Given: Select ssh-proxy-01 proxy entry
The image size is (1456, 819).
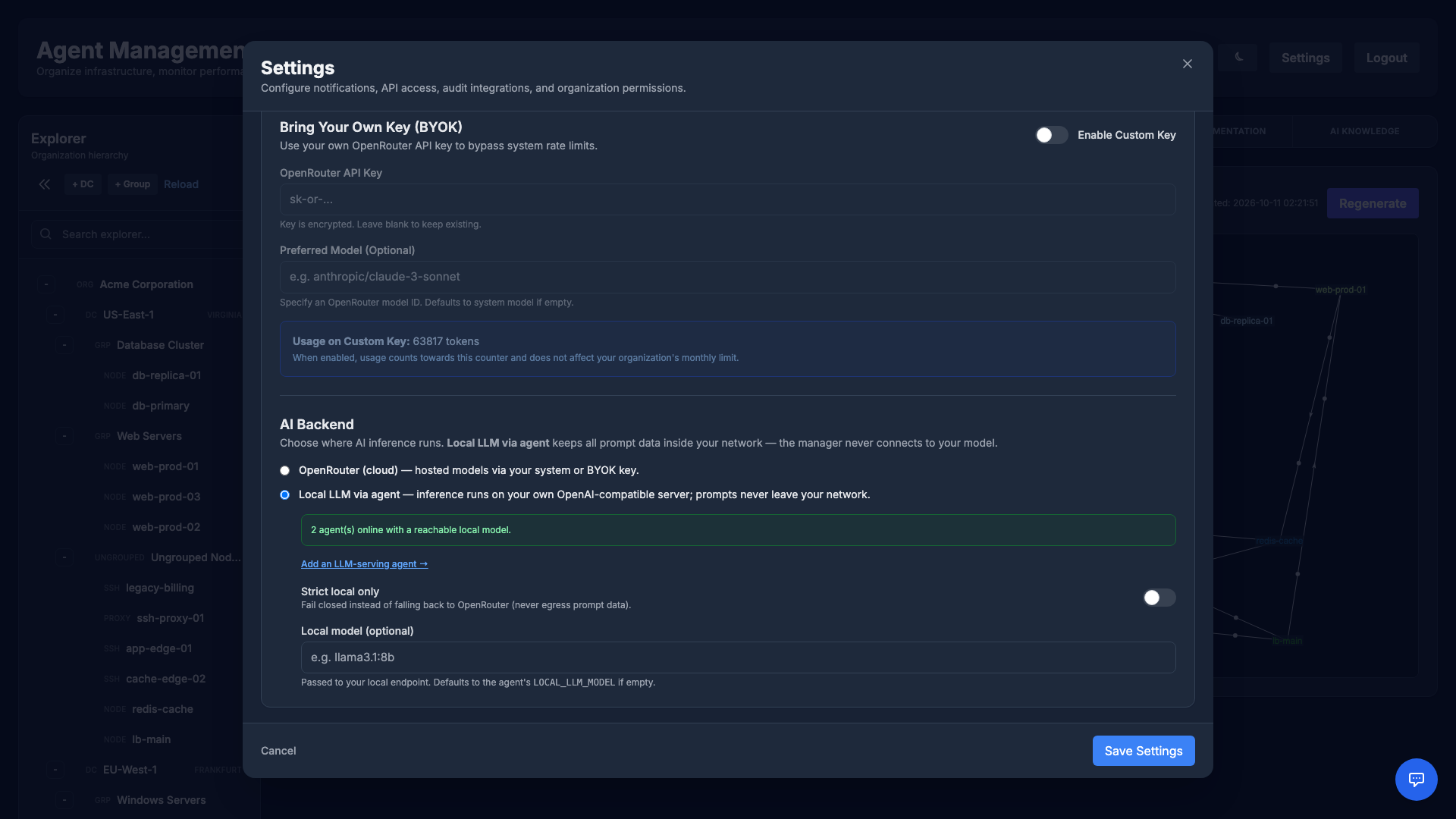Looking at the screenshot, I should [170, 618].
